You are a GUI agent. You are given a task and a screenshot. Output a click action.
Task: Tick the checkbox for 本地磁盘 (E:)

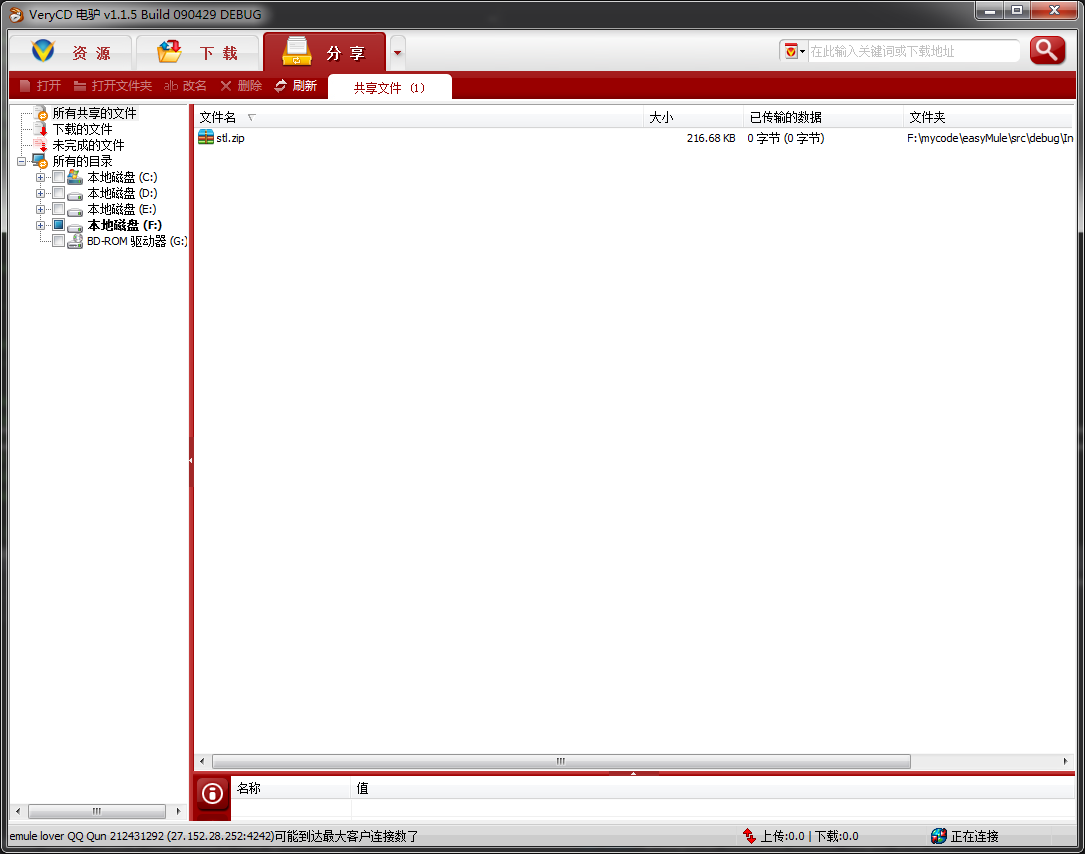pyautogui.click(x=59, y=209)
